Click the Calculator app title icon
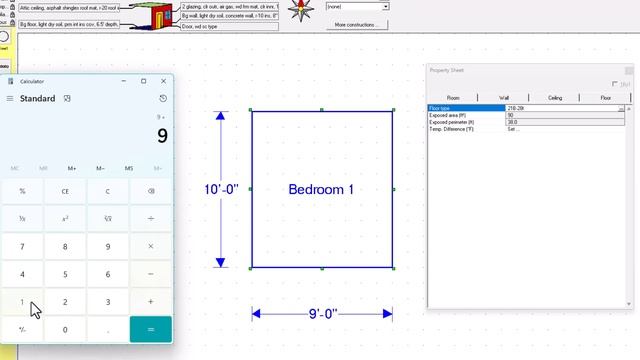Viewport: 640px width, 360px height. click(x=11, y=81)
